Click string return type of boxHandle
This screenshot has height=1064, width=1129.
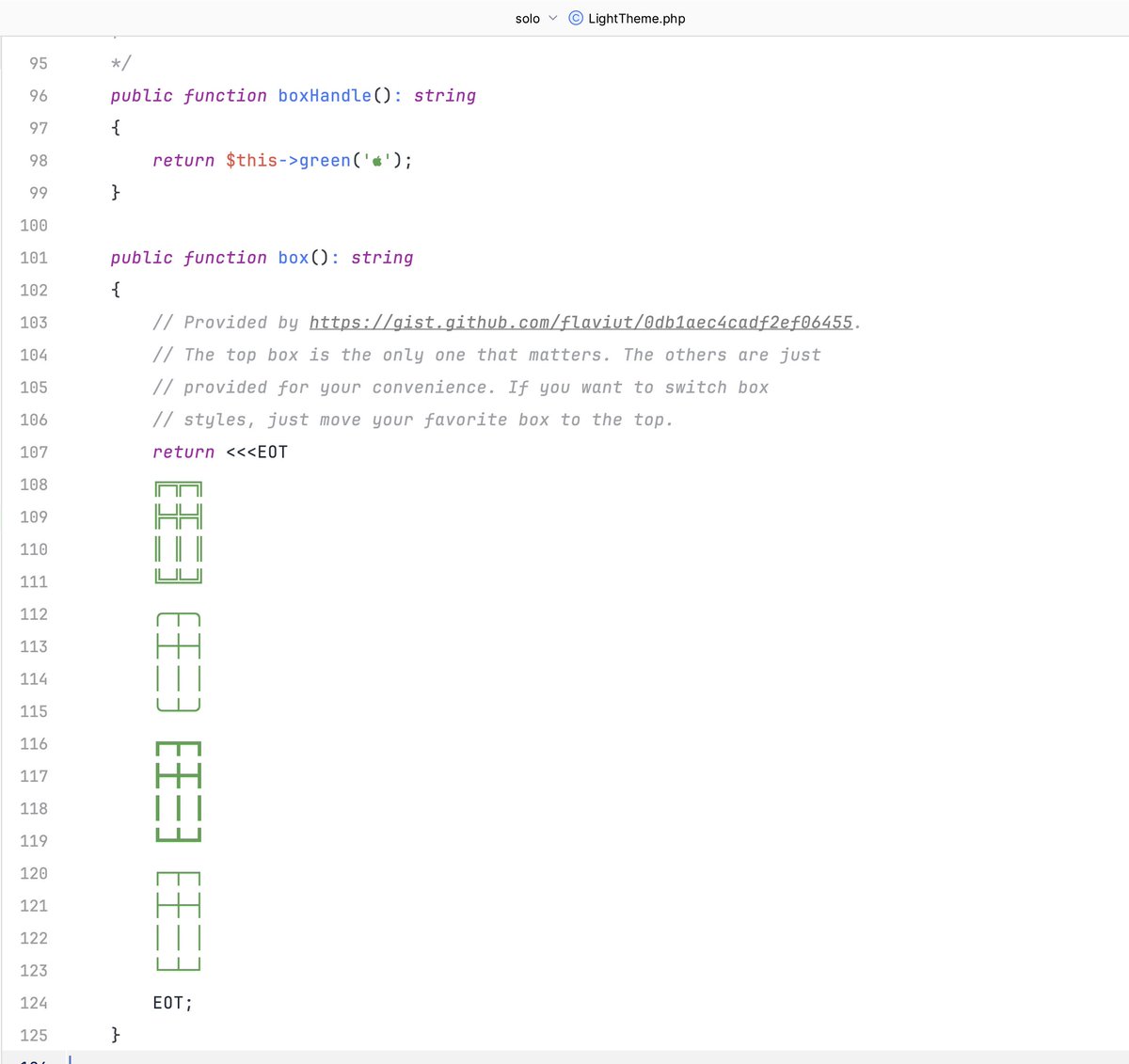point(445,96)
